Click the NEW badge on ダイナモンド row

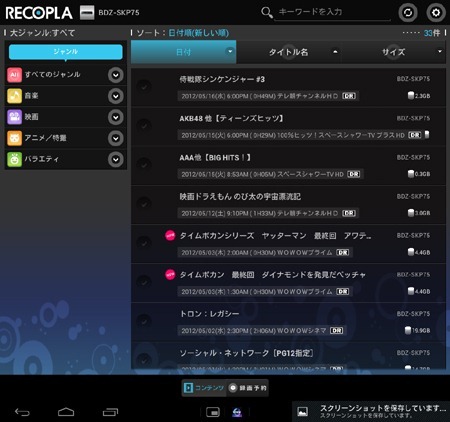tap(170, 275)
